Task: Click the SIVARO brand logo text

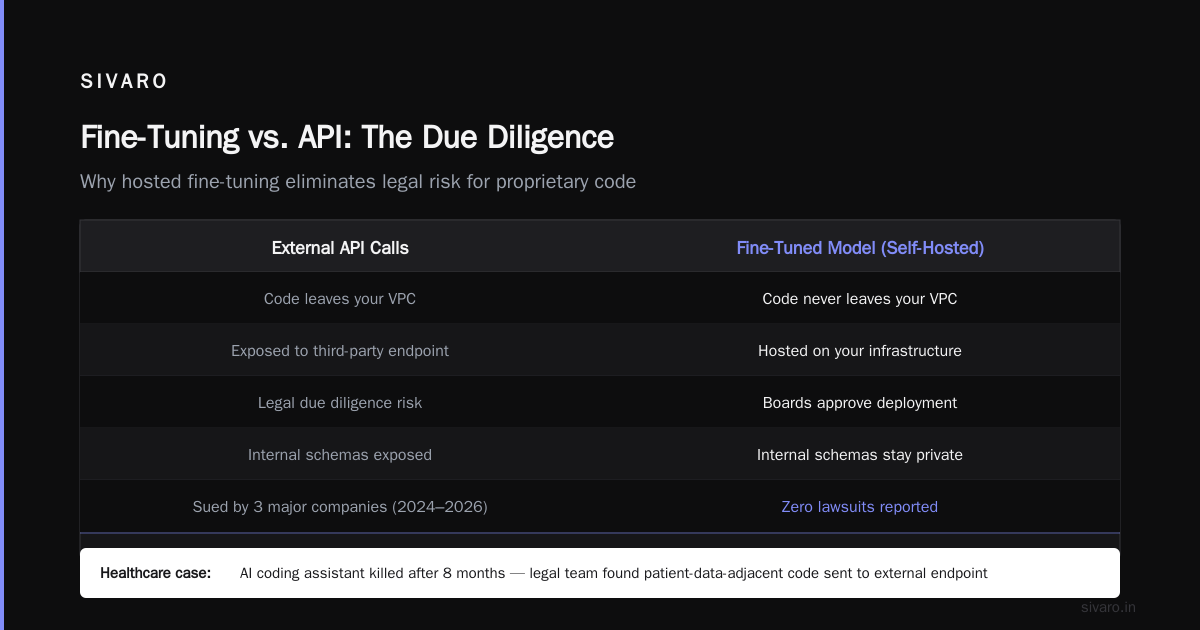Action: [124, 82]
